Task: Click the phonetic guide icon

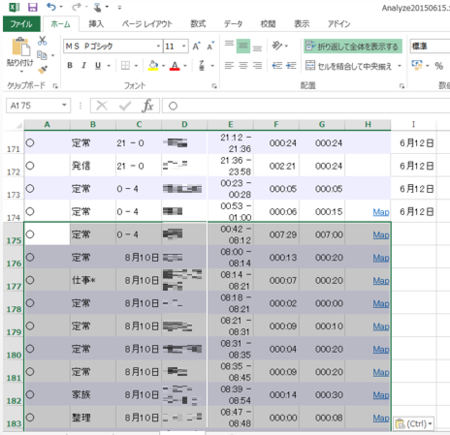Action: [202, 66]
